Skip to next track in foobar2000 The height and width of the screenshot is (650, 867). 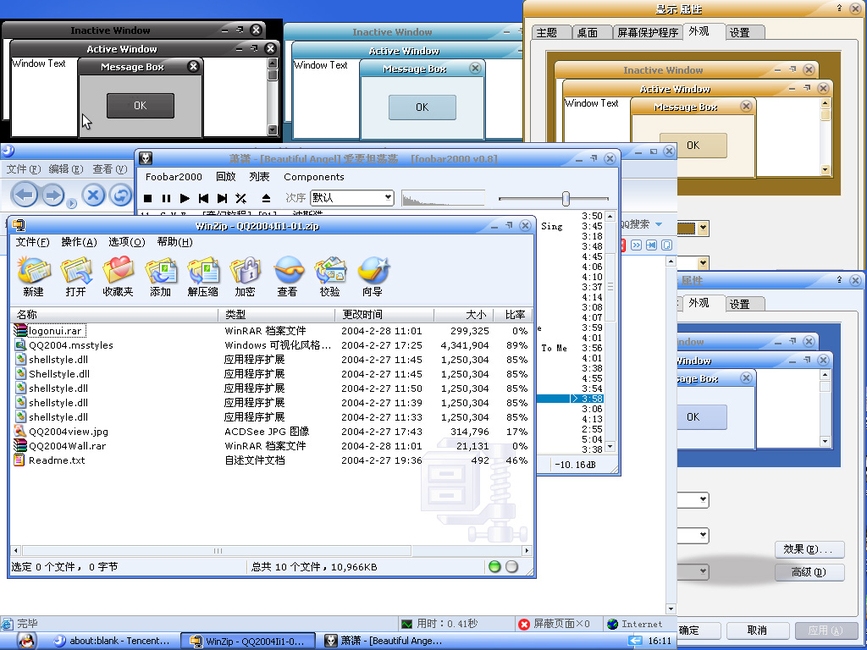tap(222, 198)
